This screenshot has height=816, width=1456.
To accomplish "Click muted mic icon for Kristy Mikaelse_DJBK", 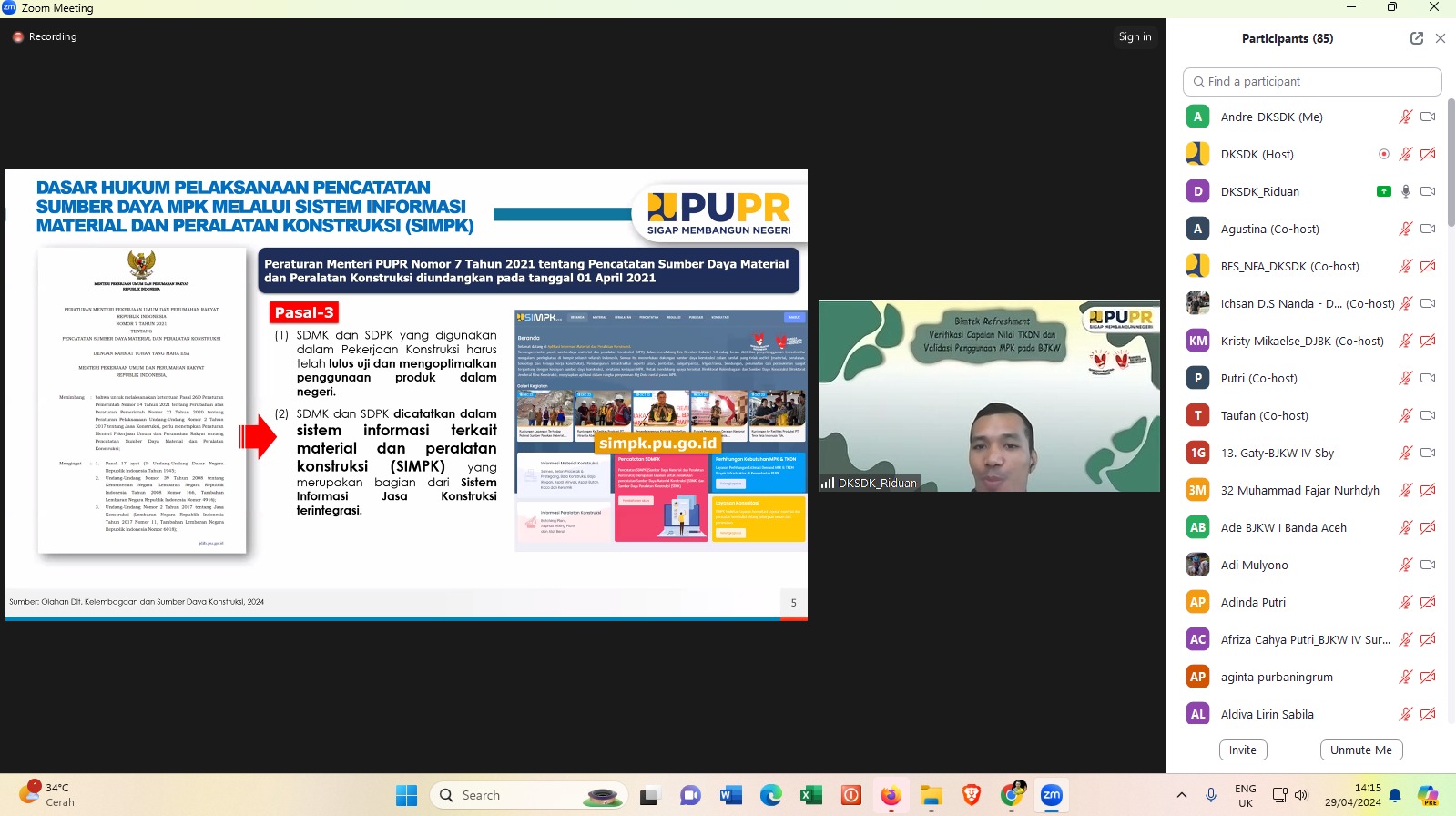I will tap(1406, 341).
